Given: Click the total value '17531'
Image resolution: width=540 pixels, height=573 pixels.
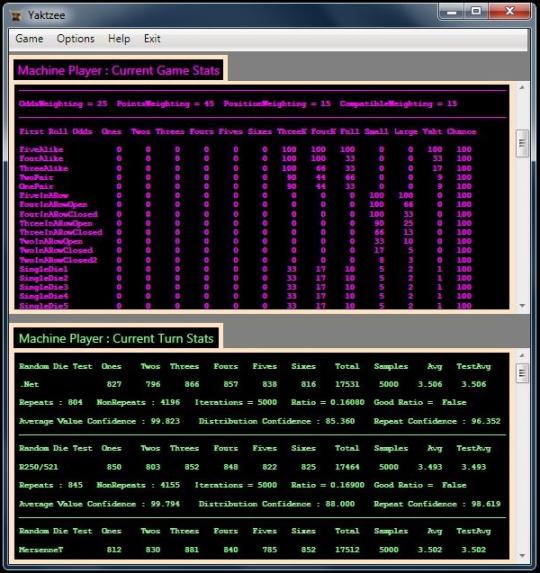Looking at the screenshot, I should pyautogui.click(x=347, y=384).
